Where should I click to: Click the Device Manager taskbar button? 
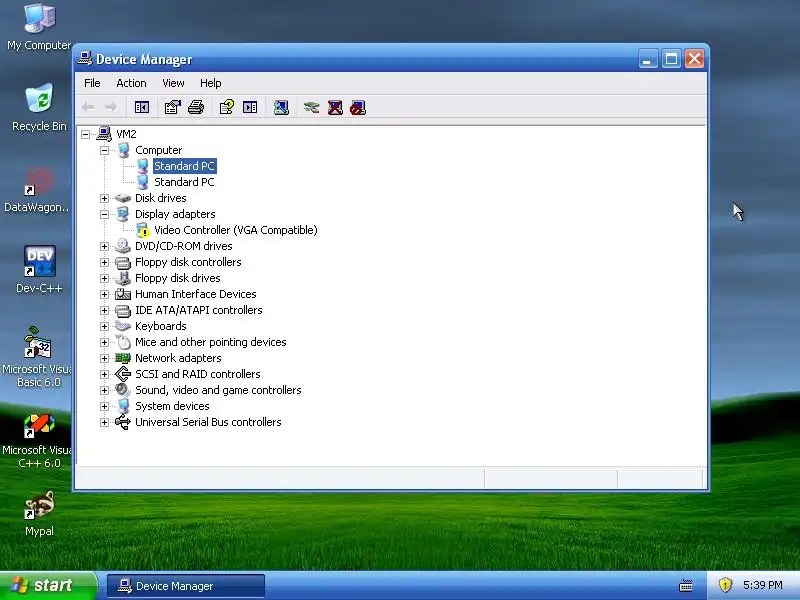186,586
